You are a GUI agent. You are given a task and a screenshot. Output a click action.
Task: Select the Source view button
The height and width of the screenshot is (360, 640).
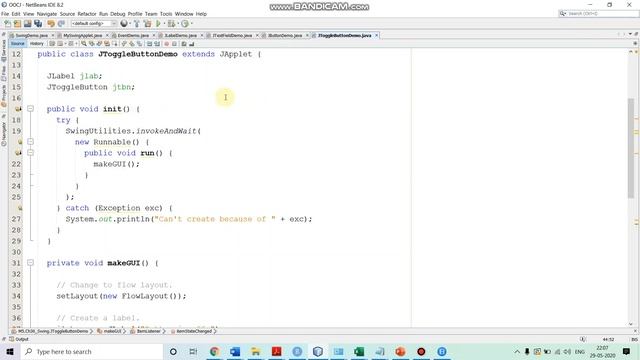(x=18, y=44)
